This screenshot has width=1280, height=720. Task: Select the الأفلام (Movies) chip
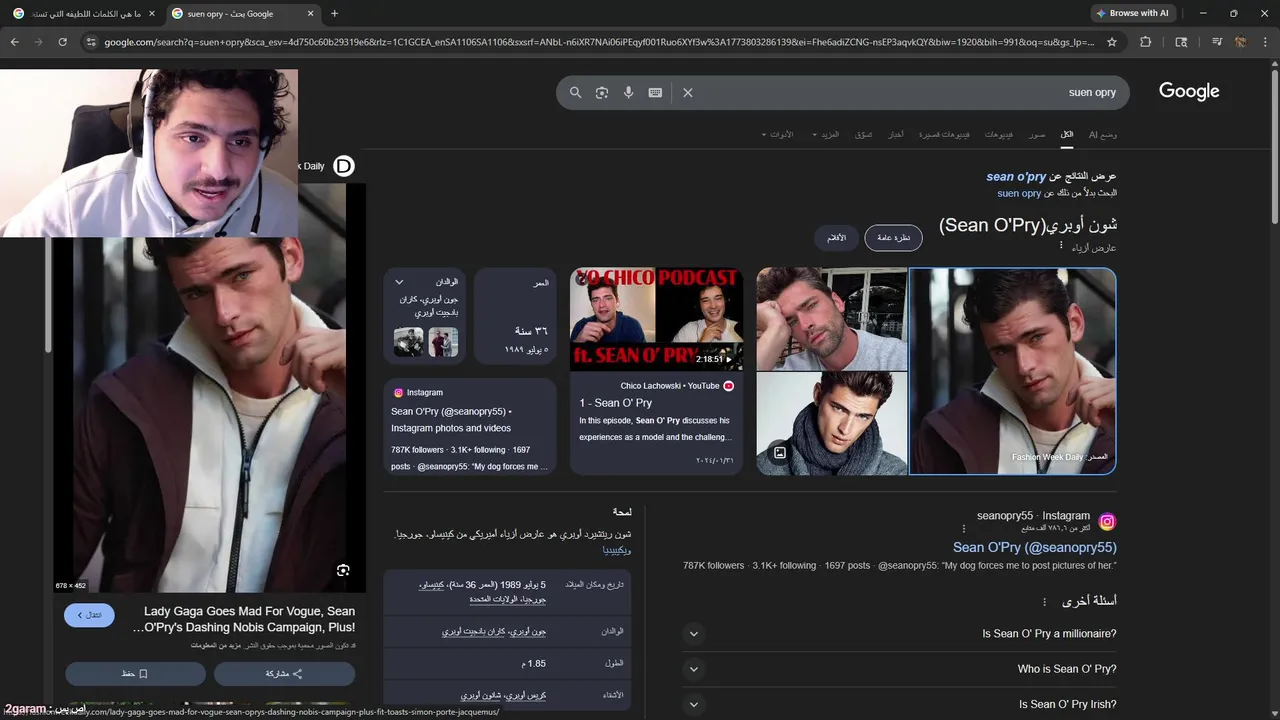pos(836,238)
